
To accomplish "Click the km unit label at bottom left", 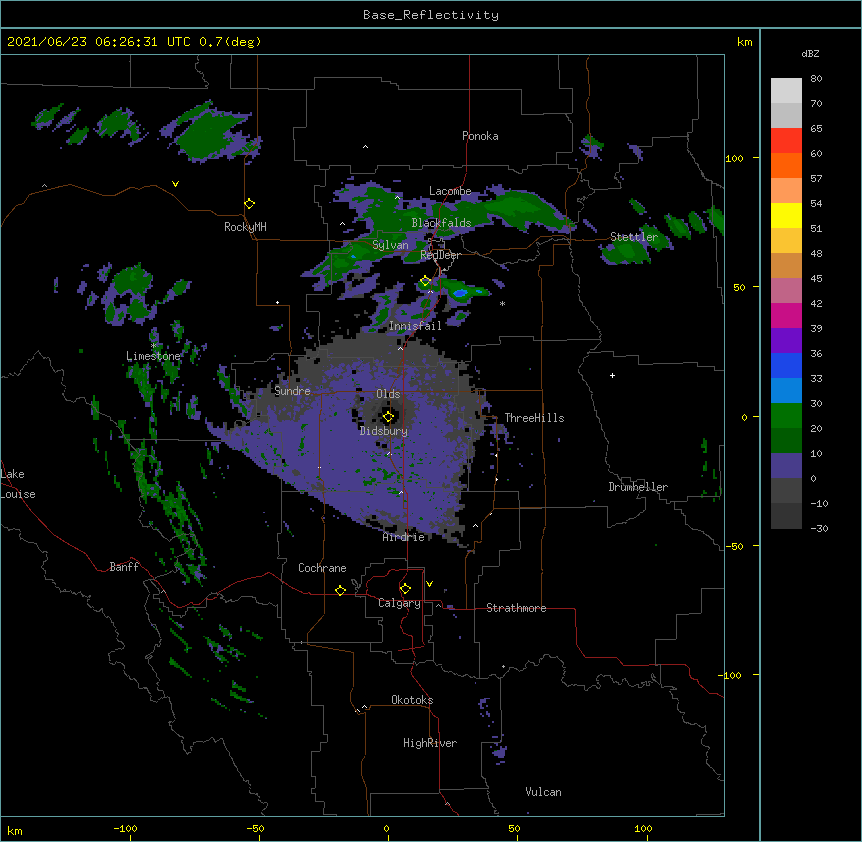I will click(15, 830).
